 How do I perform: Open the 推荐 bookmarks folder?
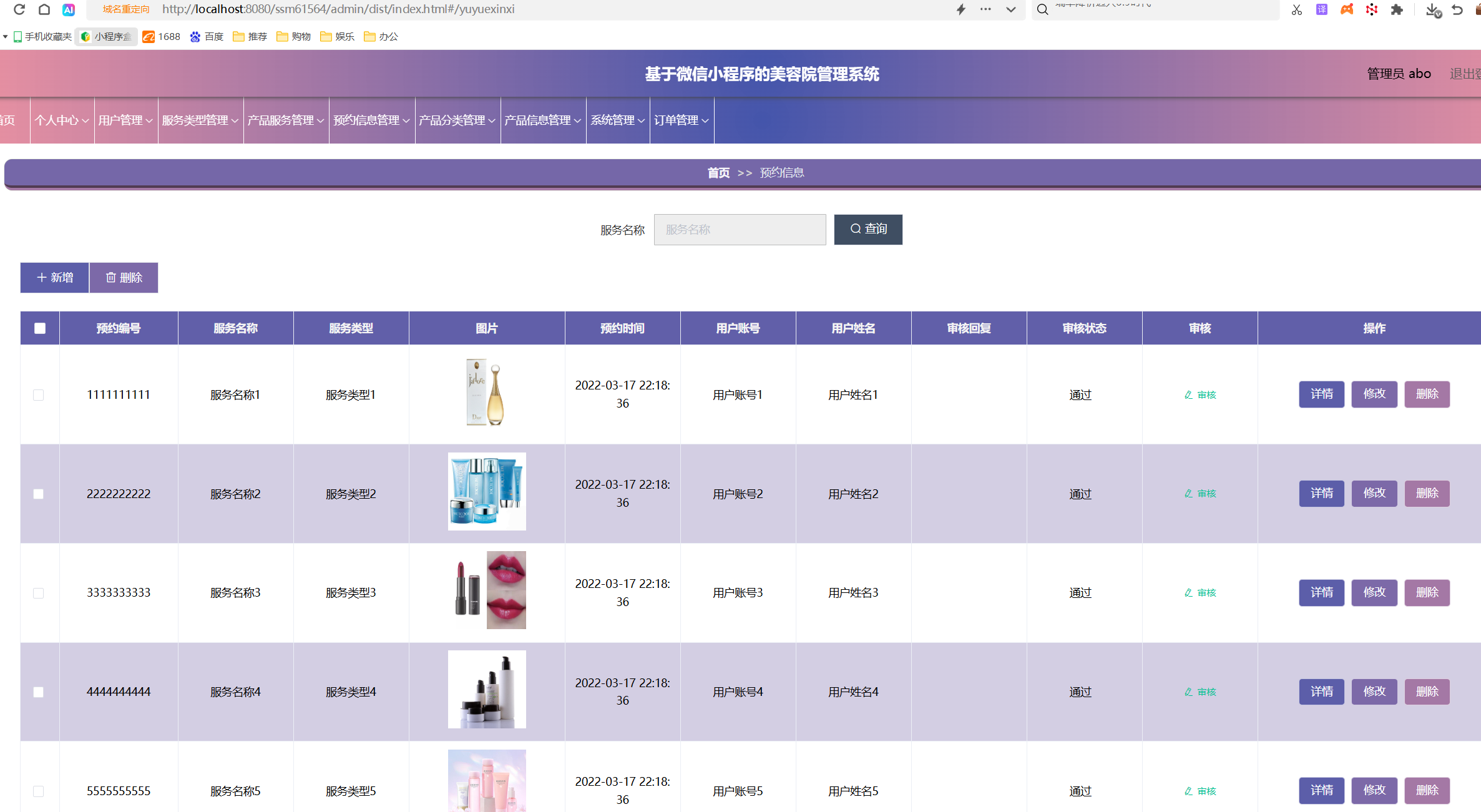click(x=250, y=37)
